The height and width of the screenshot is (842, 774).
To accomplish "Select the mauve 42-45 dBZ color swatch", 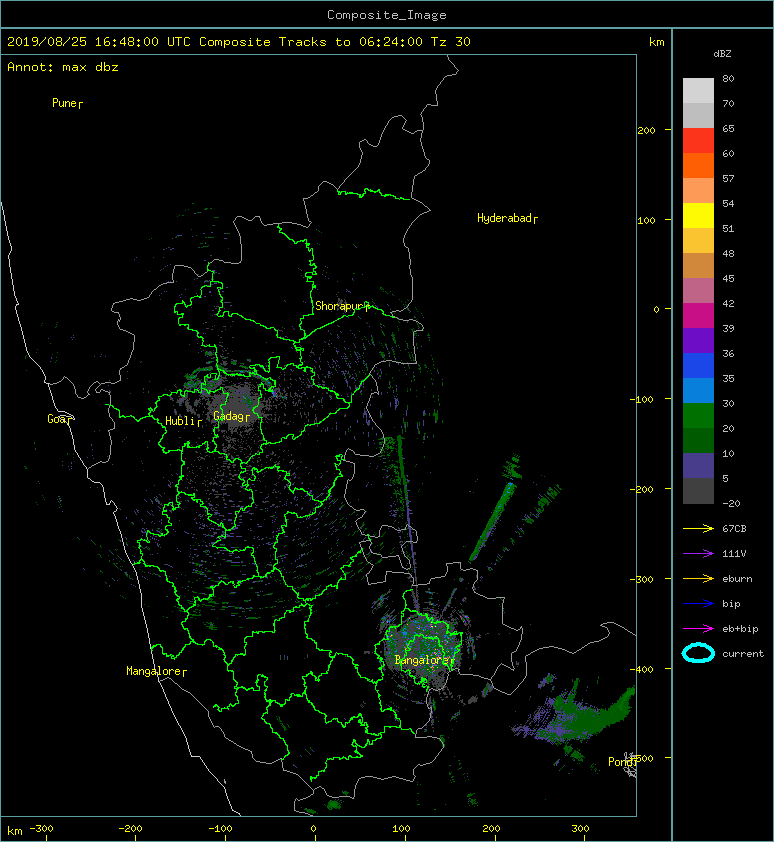I will (698, 291).
